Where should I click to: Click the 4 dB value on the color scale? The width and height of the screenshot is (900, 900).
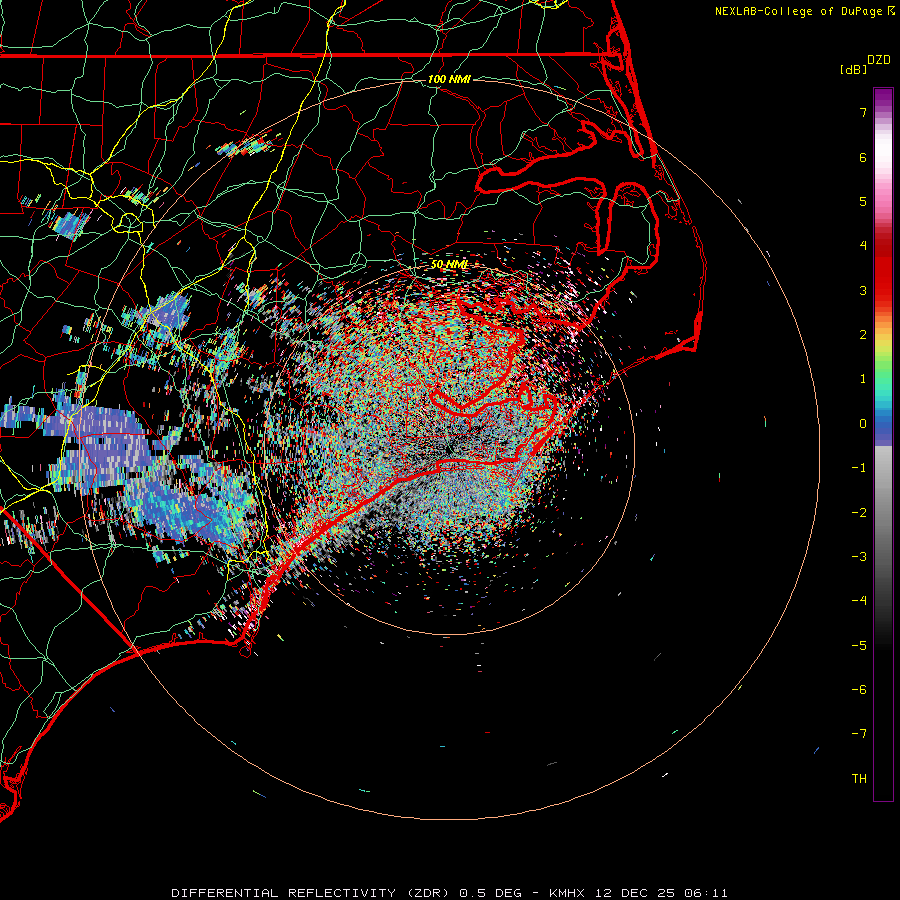tap(863, 246)
